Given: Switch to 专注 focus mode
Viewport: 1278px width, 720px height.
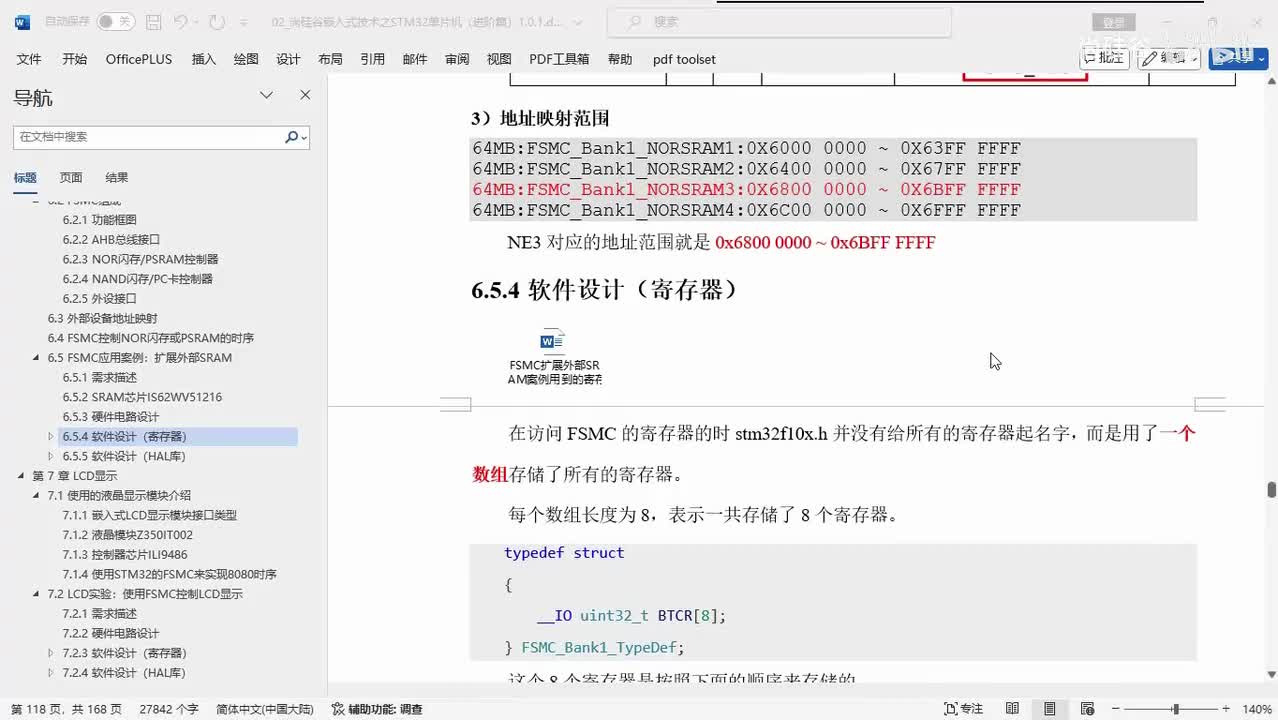Looking at the screenshot, I should tap(963, 709).
